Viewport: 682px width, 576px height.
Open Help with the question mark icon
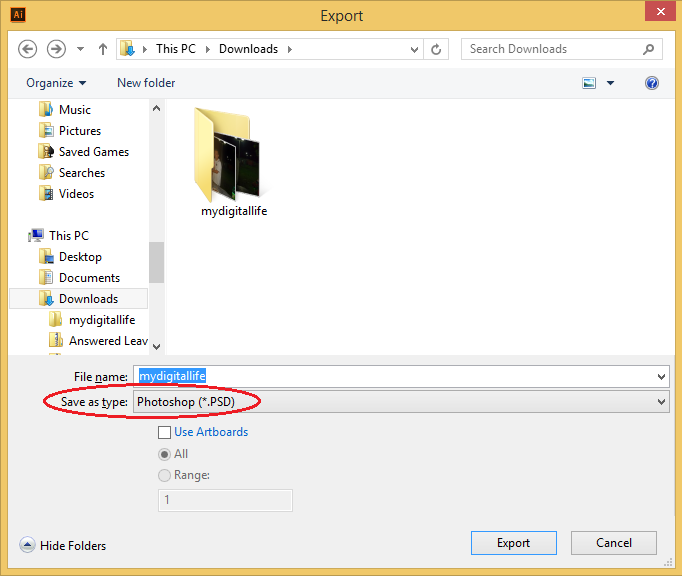coord(652,83)
